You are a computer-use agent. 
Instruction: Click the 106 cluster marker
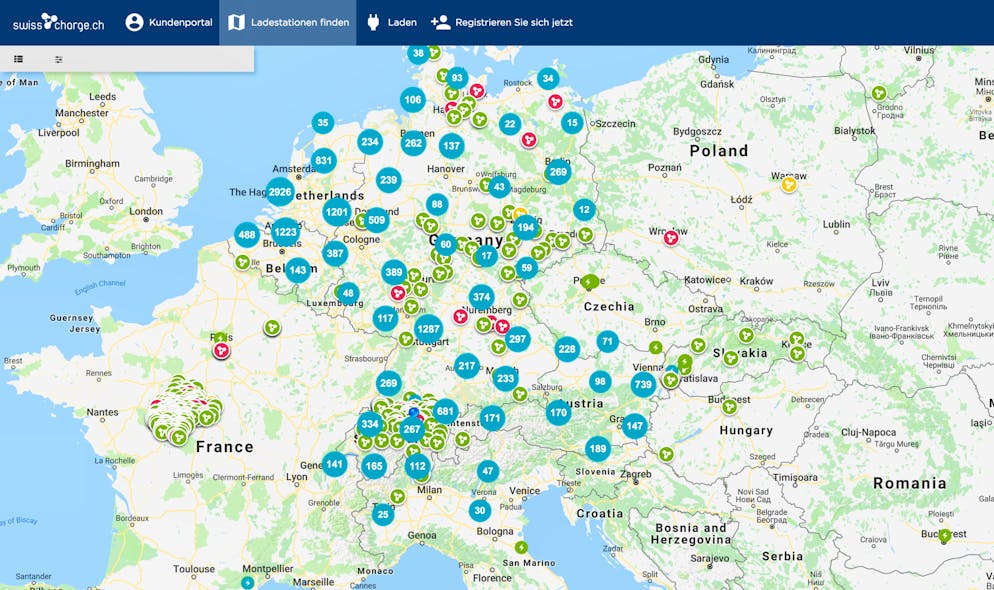[x=413, y=99]
